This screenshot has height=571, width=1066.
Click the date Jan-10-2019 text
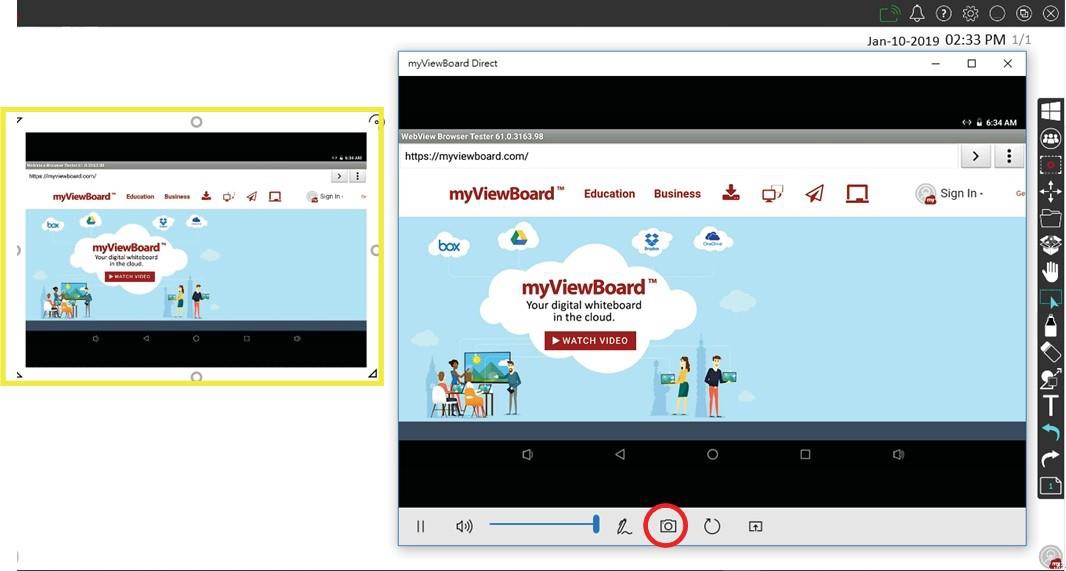[904, 41]
